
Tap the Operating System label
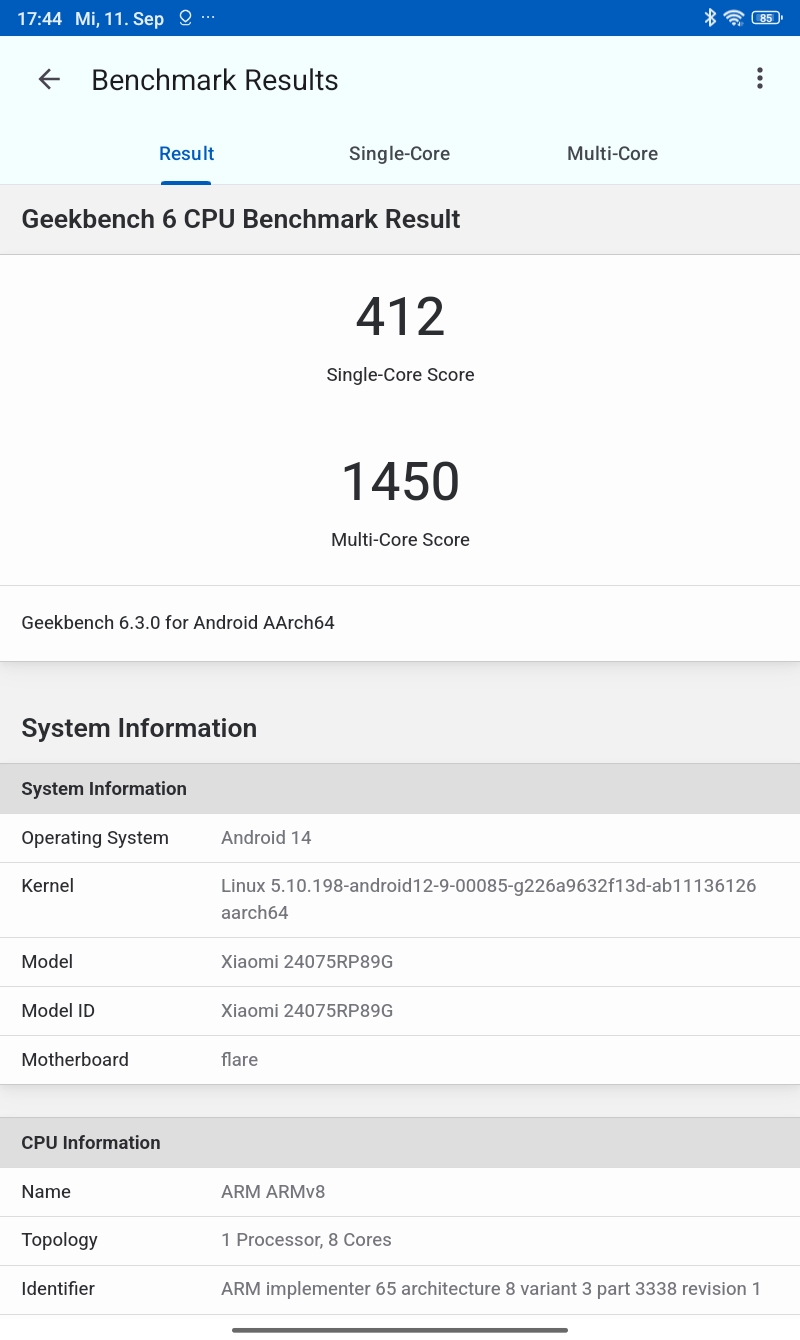click(95, 838)
